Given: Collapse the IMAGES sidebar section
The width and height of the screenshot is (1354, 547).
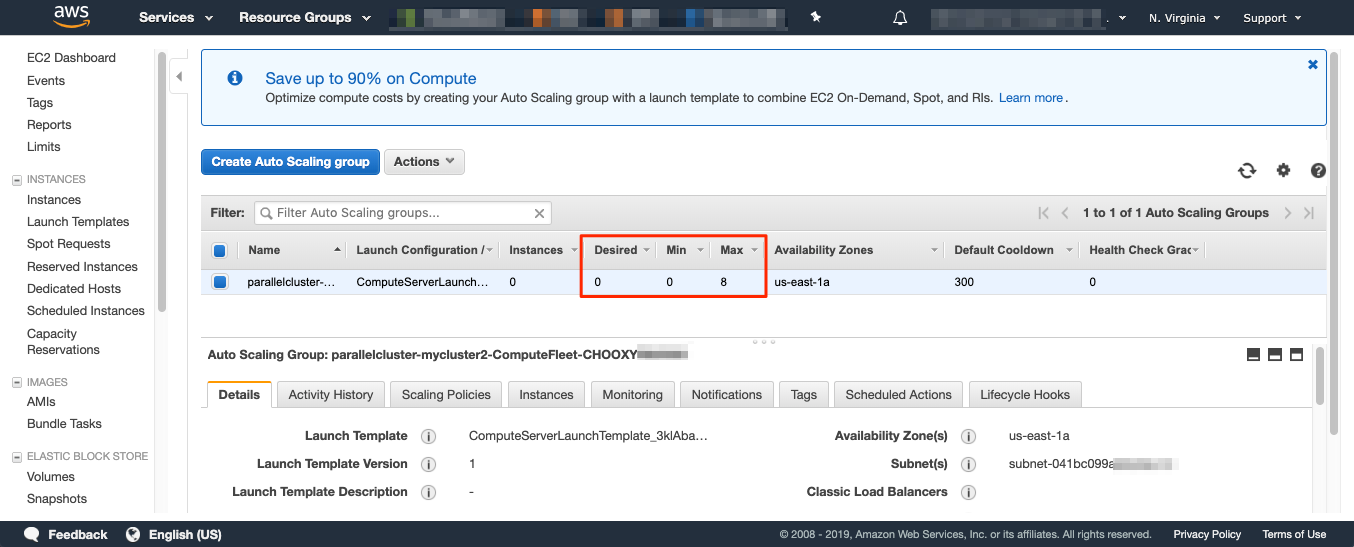Looking at the screenshot, I should pyautogui.click(x=17, y=383).
